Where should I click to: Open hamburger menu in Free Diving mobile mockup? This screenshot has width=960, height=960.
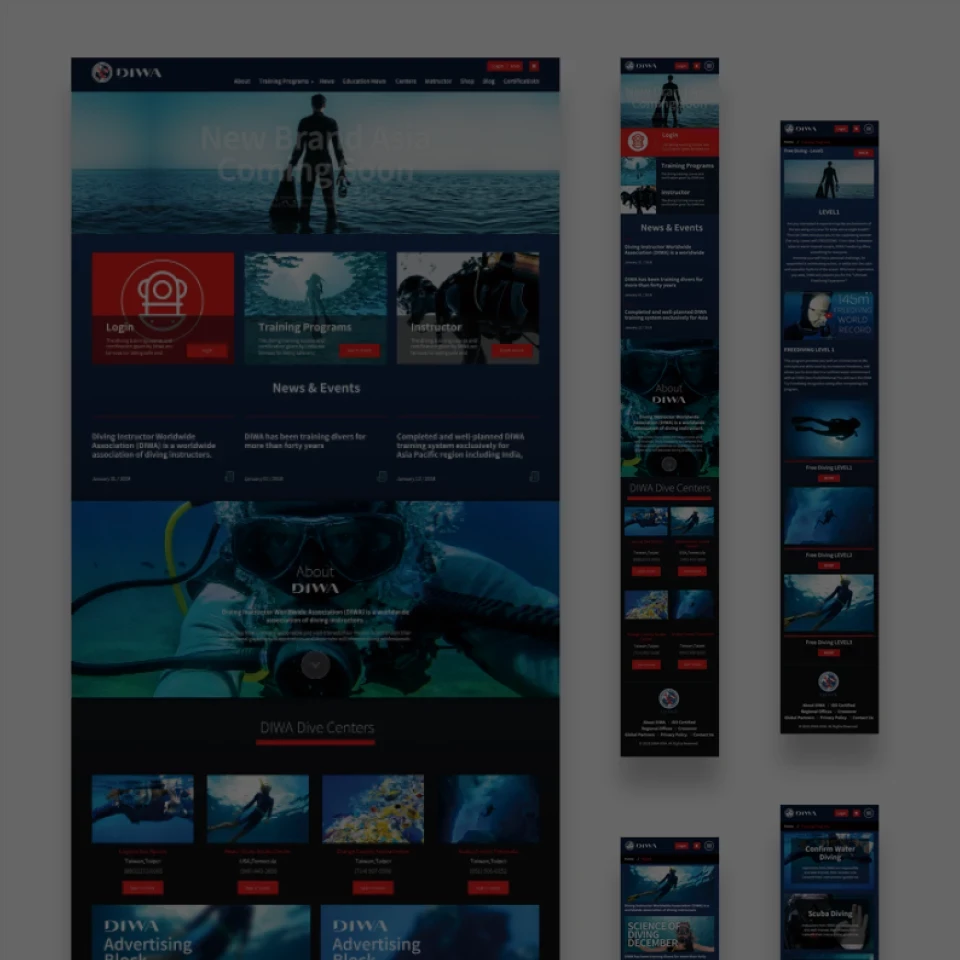[x=869, y=129]
